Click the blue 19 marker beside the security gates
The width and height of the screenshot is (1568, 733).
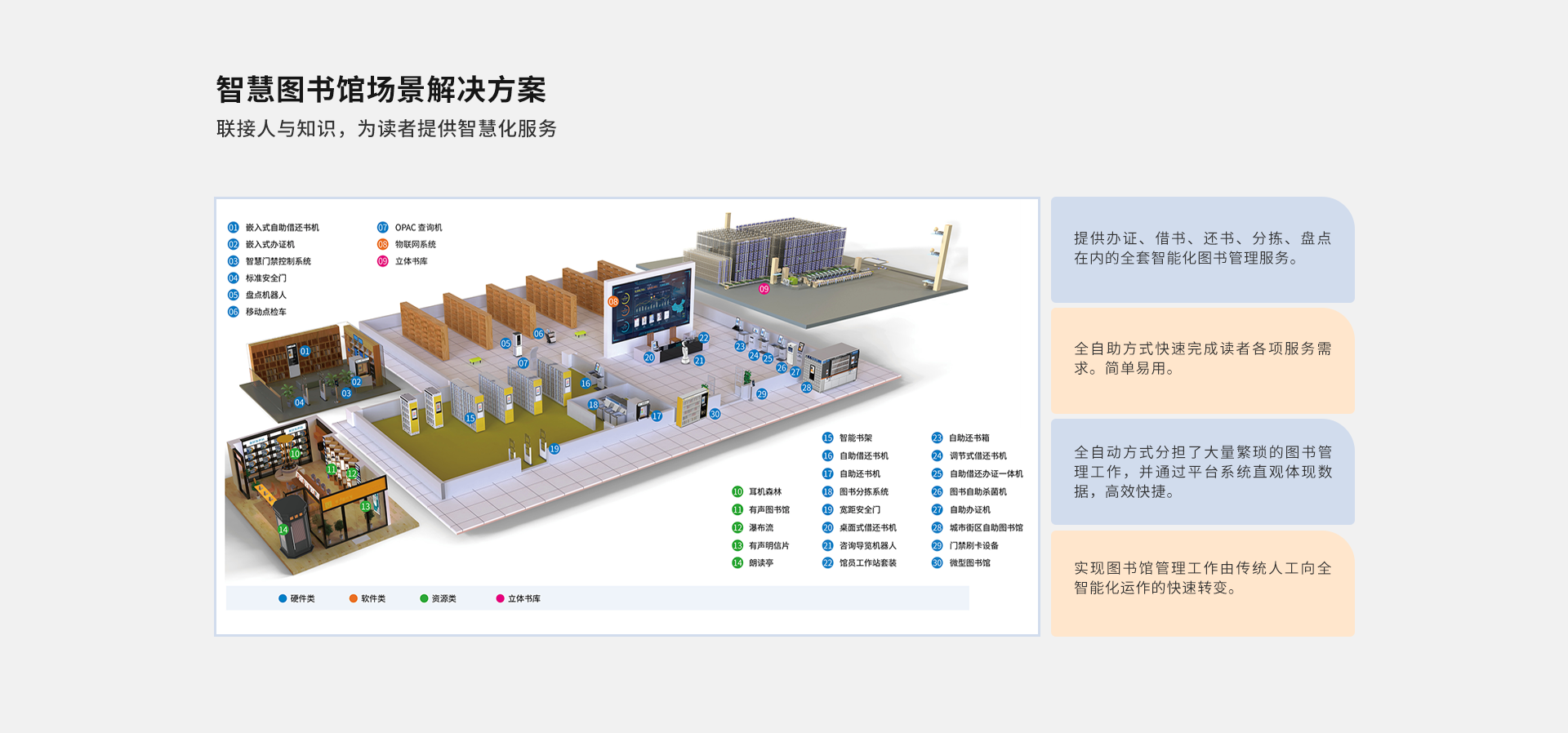[x=555, y=449]
